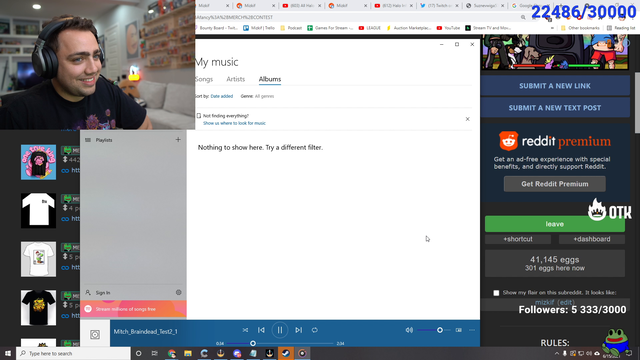Open the Bounty Board bookmark

coord(216,28)
